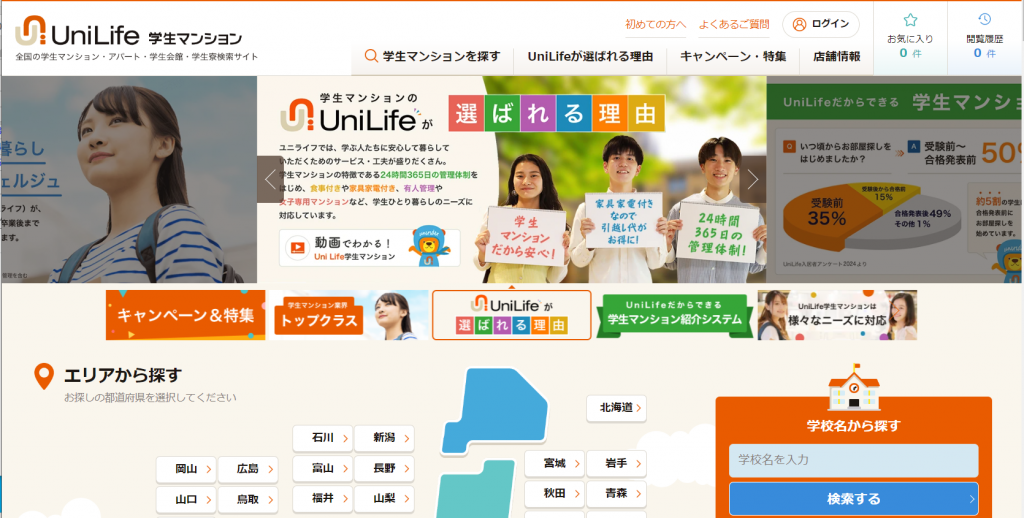Open the 初めての方へ link
Viewport: 1024px width, 518px height.
pyautogui.click(x=656, y=24)
